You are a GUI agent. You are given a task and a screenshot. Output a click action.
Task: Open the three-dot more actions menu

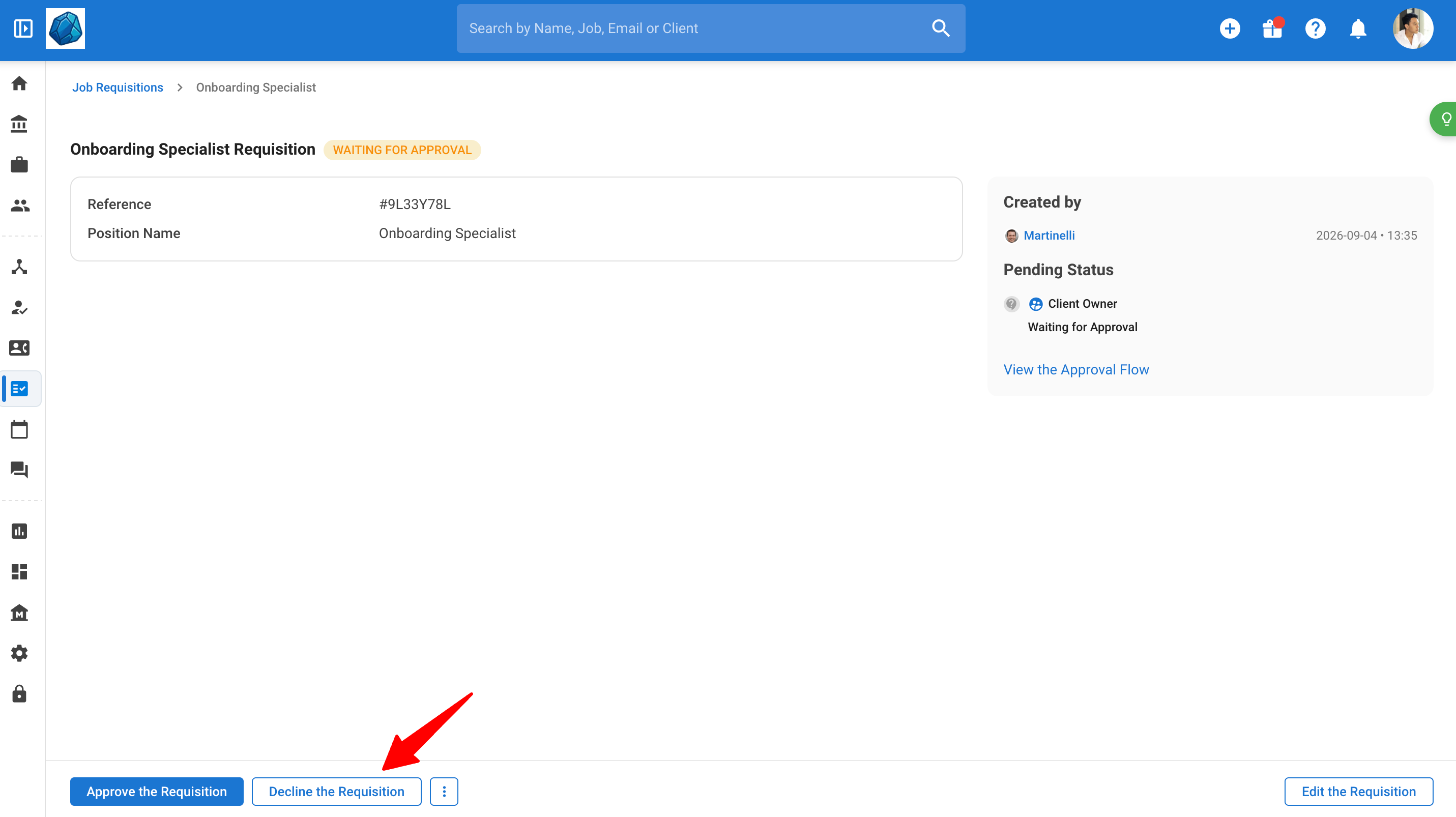[x=444, y=792]
